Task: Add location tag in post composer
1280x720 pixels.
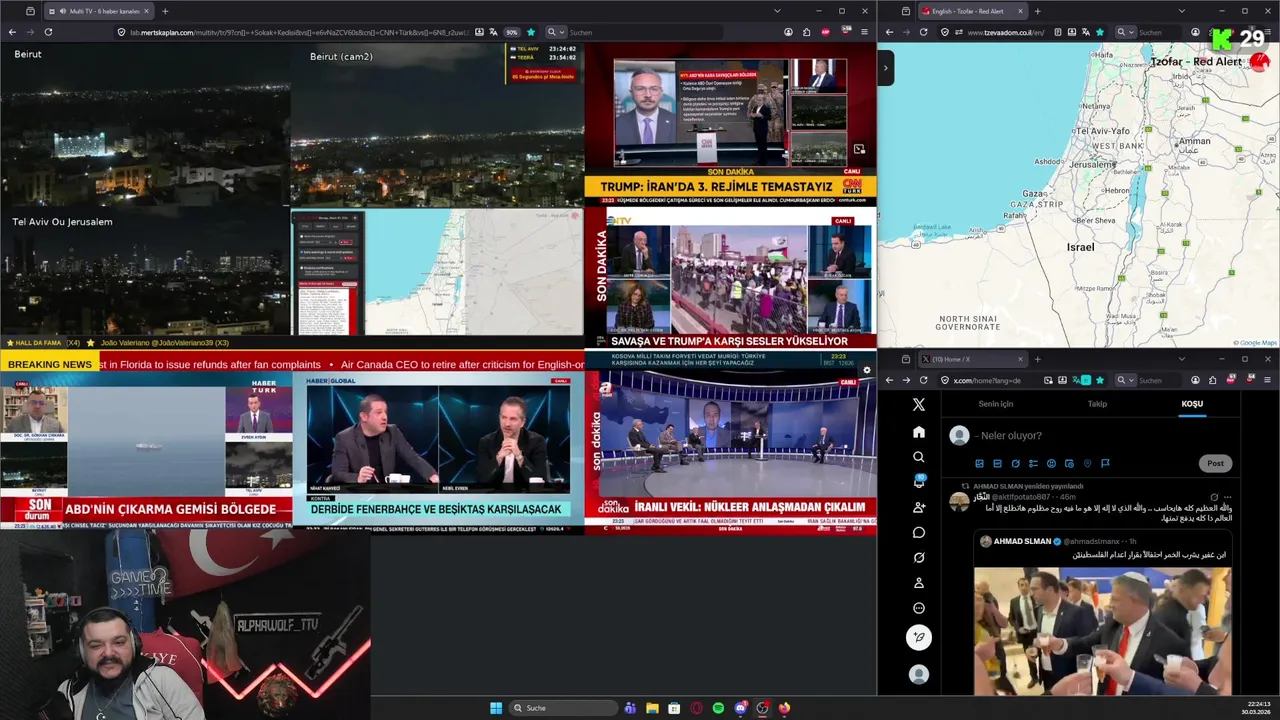Action: point(1087,463)
